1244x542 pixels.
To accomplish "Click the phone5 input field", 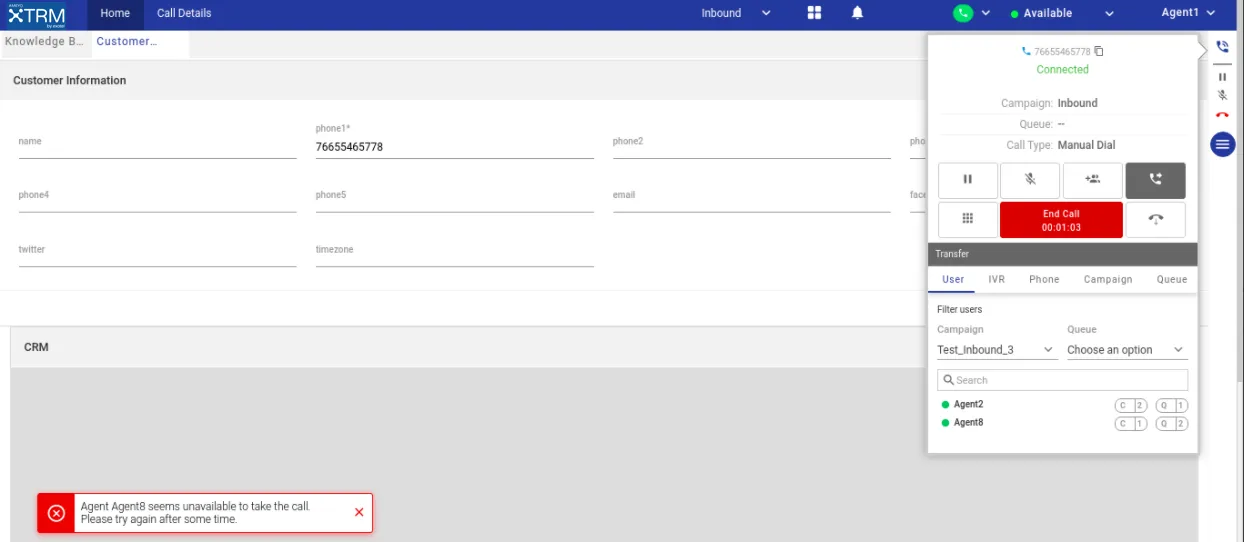I will pos(455,197).
